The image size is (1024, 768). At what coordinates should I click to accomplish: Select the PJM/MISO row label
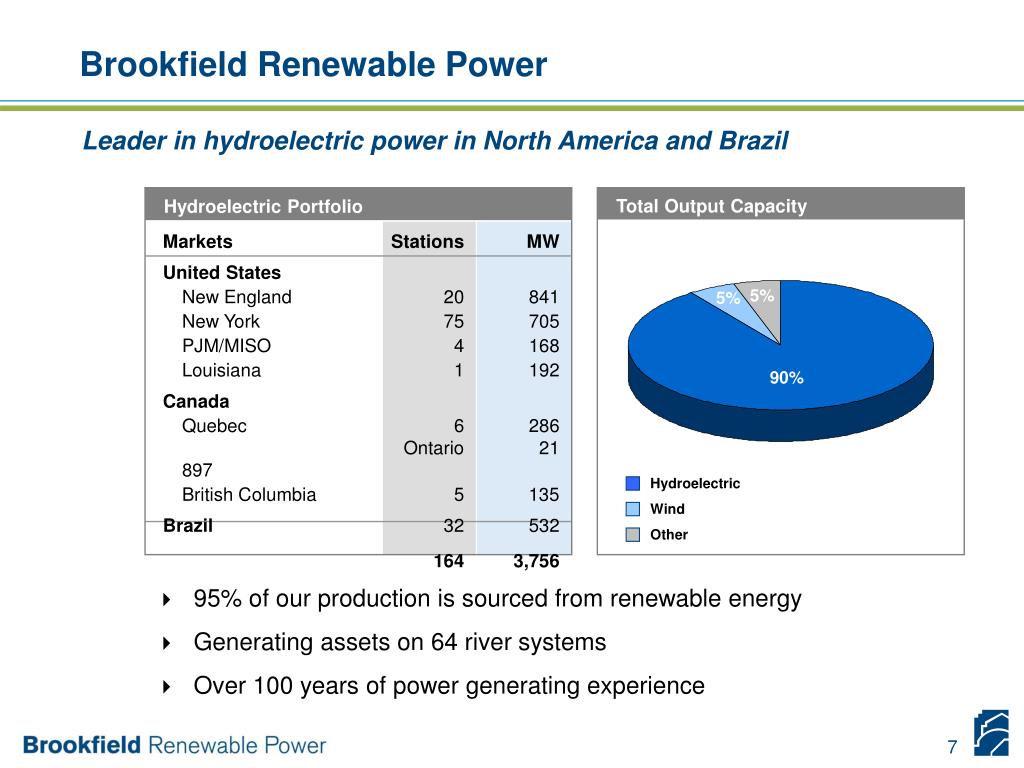click(x=226, y=345)
